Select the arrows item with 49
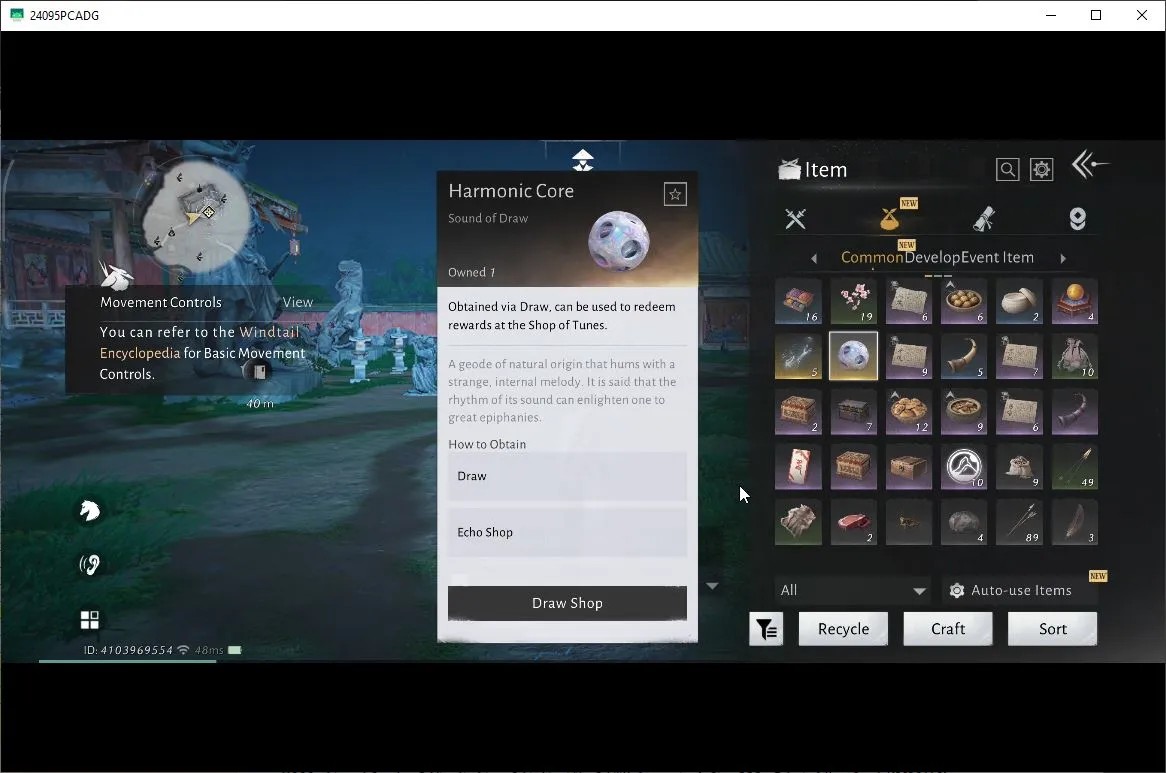 click(x=1075, y=467)
